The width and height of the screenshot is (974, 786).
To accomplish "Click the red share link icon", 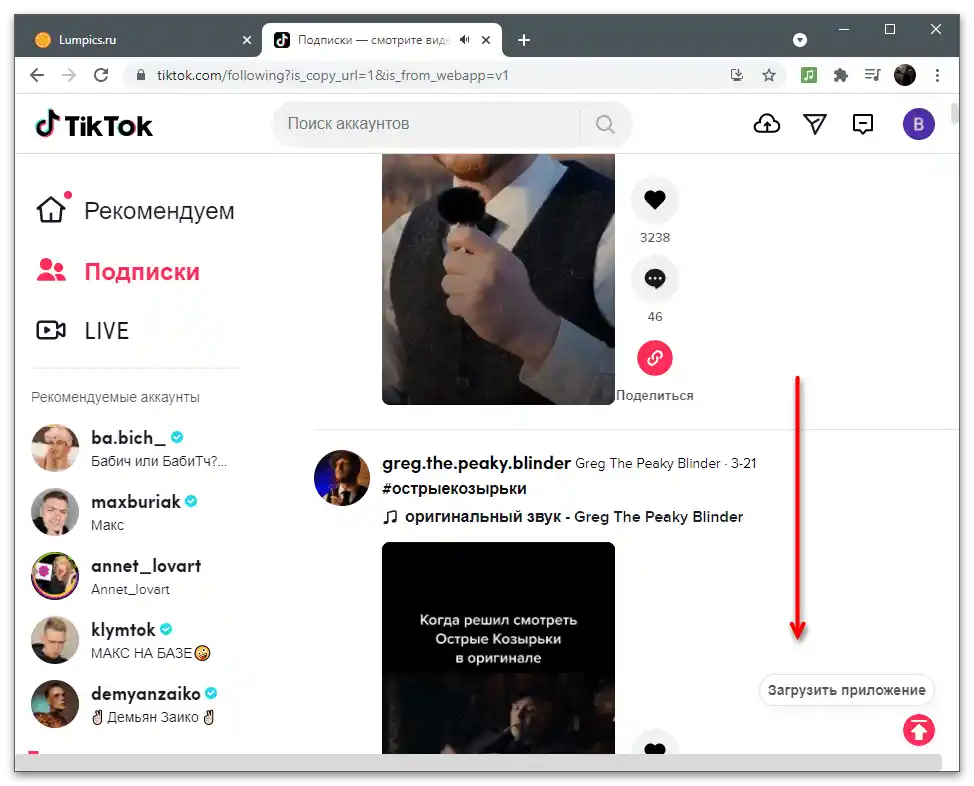I will (x=655, y=358).
